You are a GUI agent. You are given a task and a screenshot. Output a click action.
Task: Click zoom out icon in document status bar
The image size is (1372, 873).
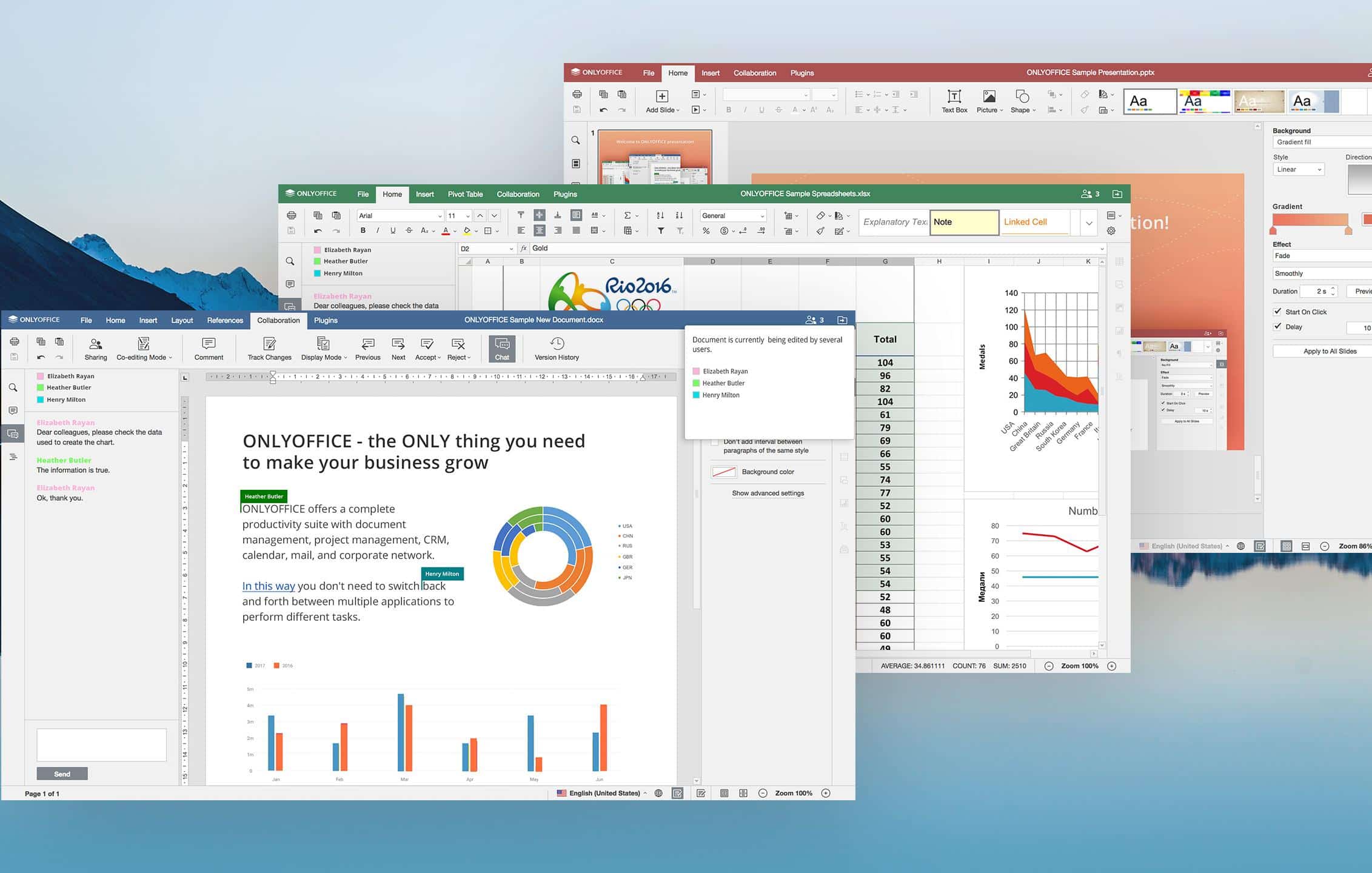click(763, 793)
